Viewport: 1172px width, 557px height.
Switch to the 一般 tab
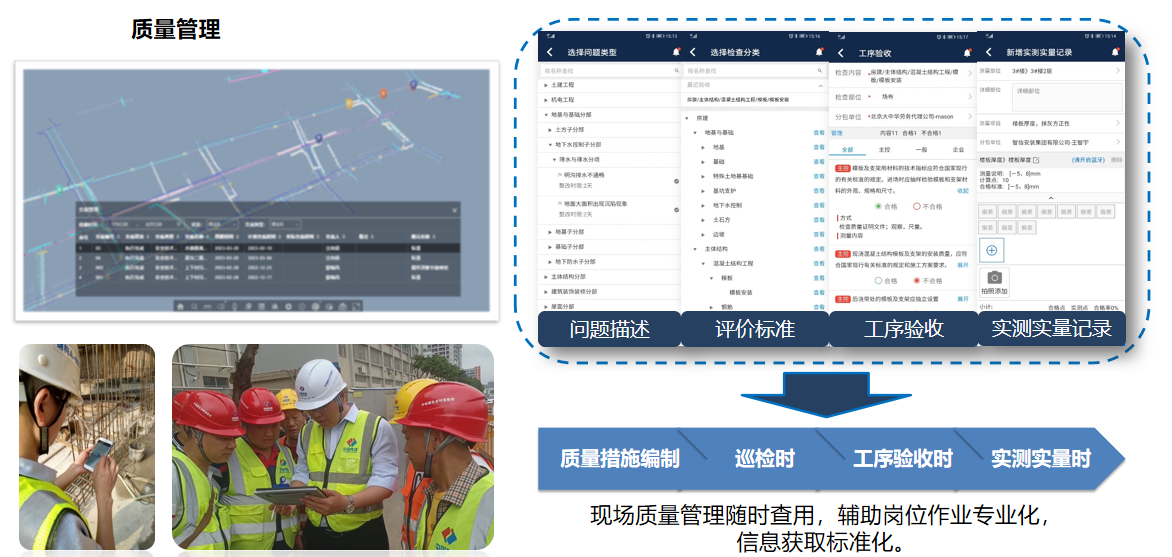tap(921, 149)
